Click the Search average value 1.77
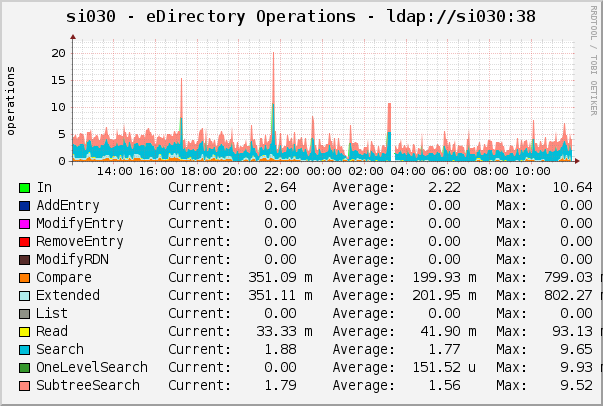The height and width of the screenshot is (406, 603). click(444, 349)
